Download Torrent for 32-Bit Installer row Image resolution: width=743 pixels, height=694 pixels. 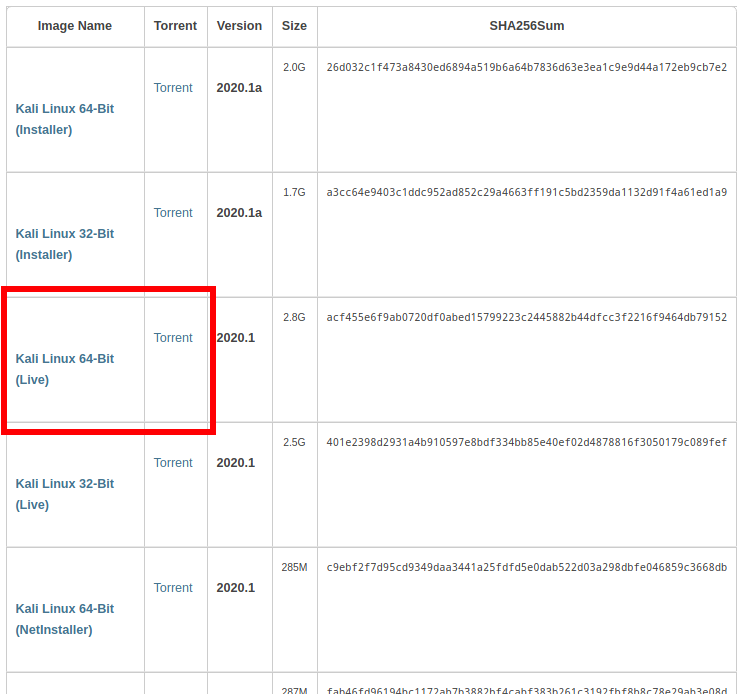click(173, 213)
